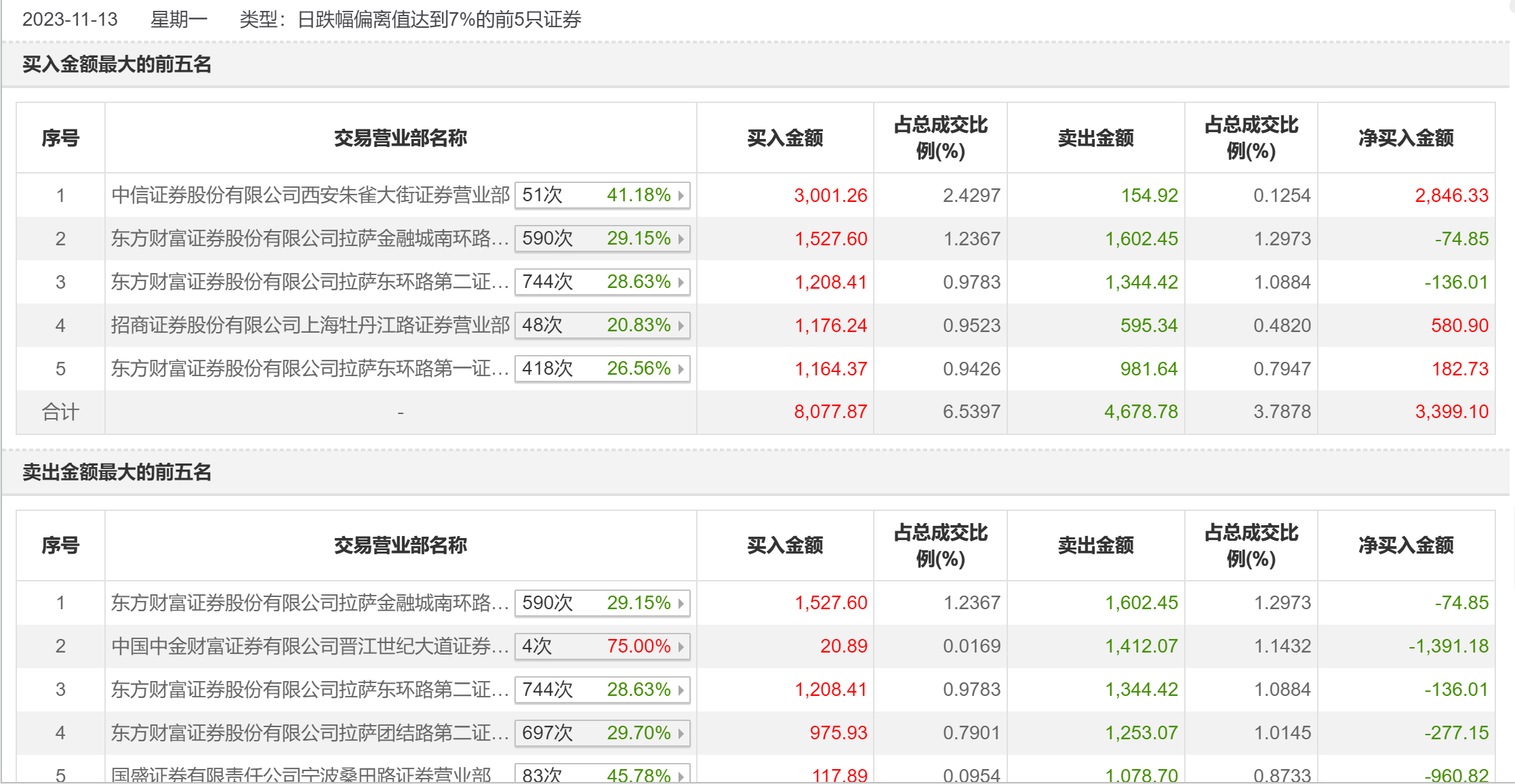Select ratio value 0.0169
The width and height of the screenshot is (1515, 784).
pyautogui.click(x=971, y=646)
